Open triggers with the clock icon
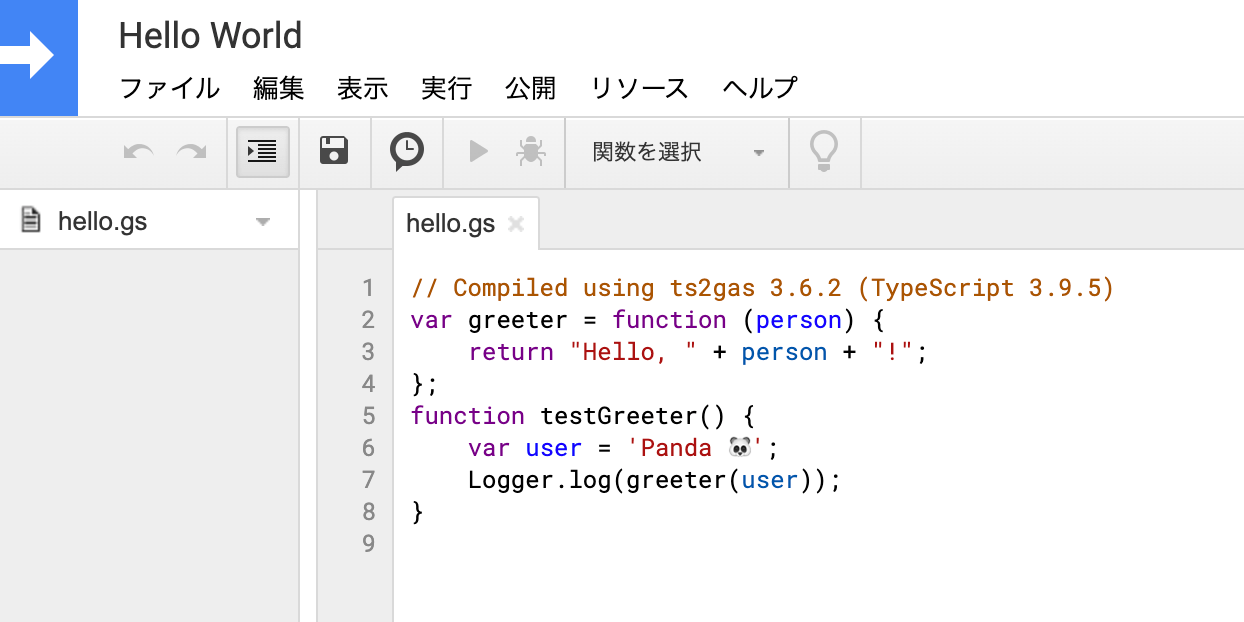Screen dimensions: 1244x622 pos(406,152)
